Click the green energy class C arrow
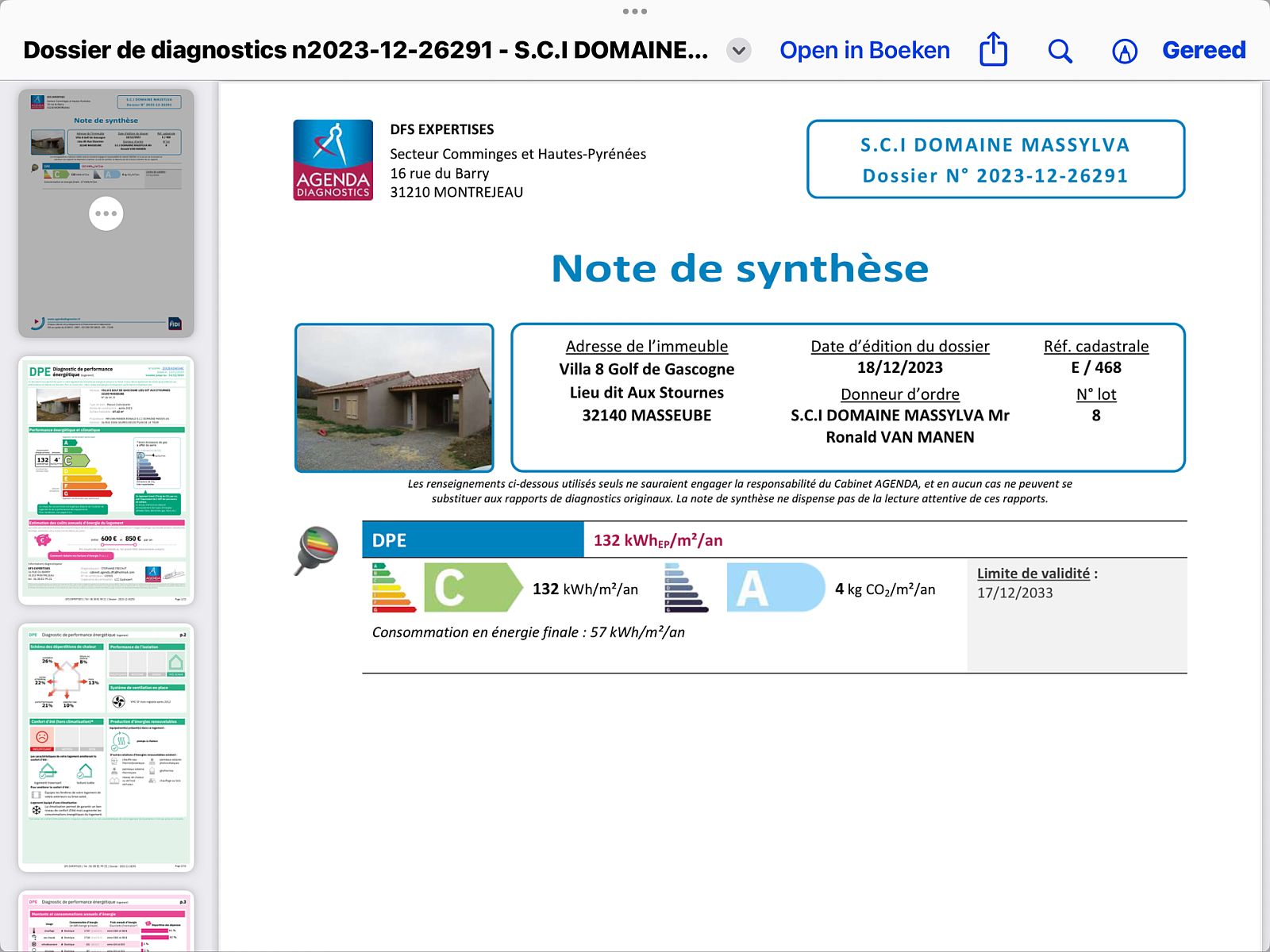The height and width of the screenshot is (952, 1270). click(474, 588)
